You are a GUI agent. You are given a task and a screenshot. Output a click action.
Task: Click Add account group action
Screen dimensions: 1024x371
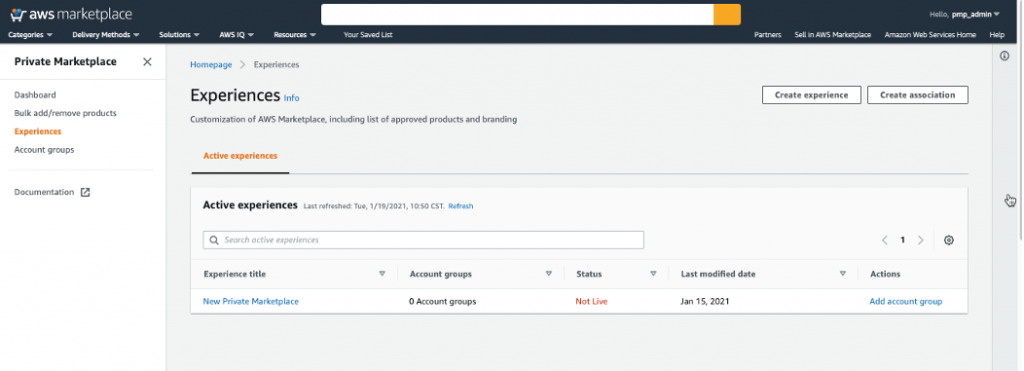(906, 301)
